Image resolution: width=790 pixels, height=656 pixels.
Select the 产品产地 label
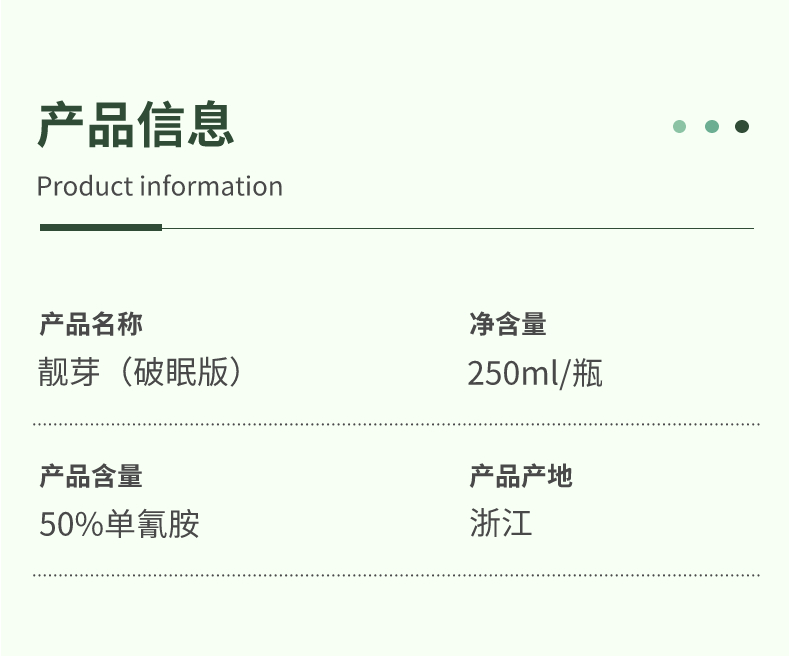[x=521, y=476]
